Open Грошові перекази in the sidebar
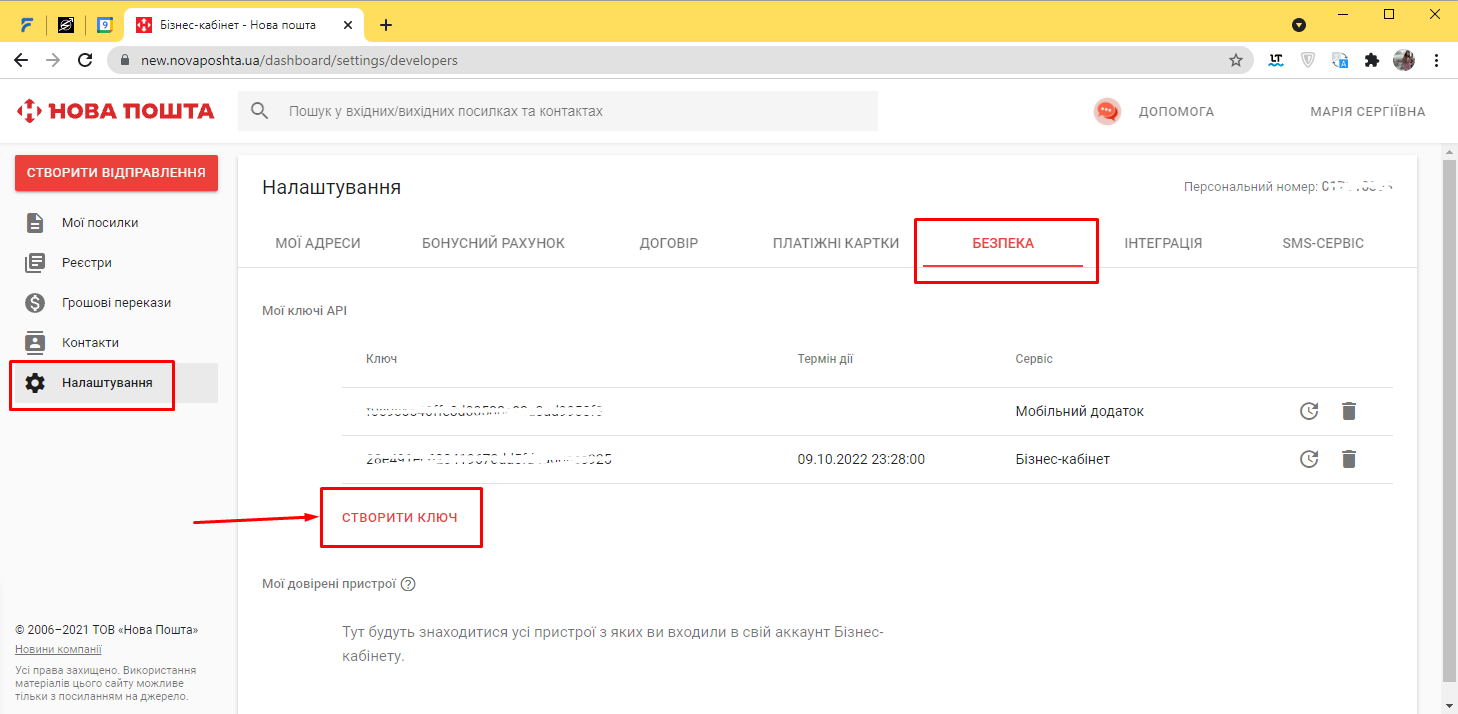The image size is (1458, 714). (116, 302)
